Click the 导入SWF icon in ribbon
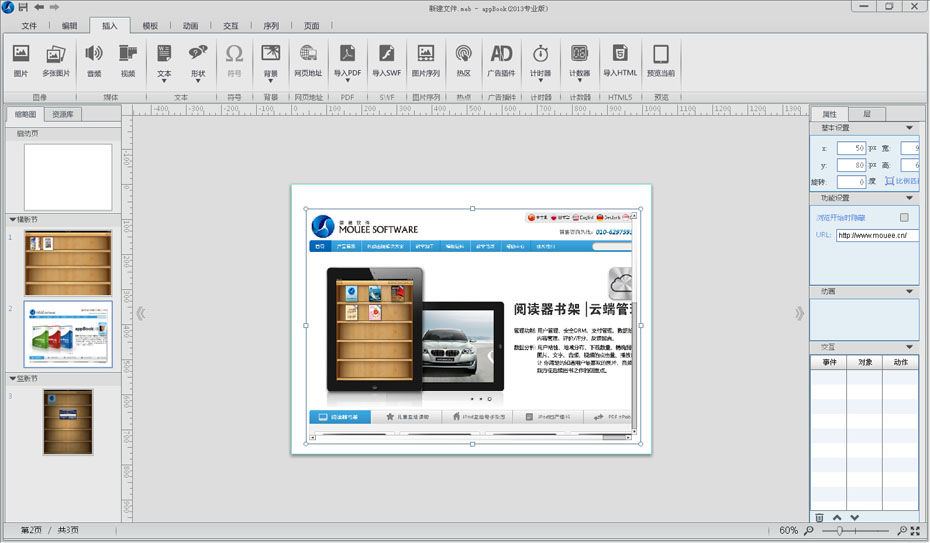Viewport: 930px width, 543px height. click(386, 54)
